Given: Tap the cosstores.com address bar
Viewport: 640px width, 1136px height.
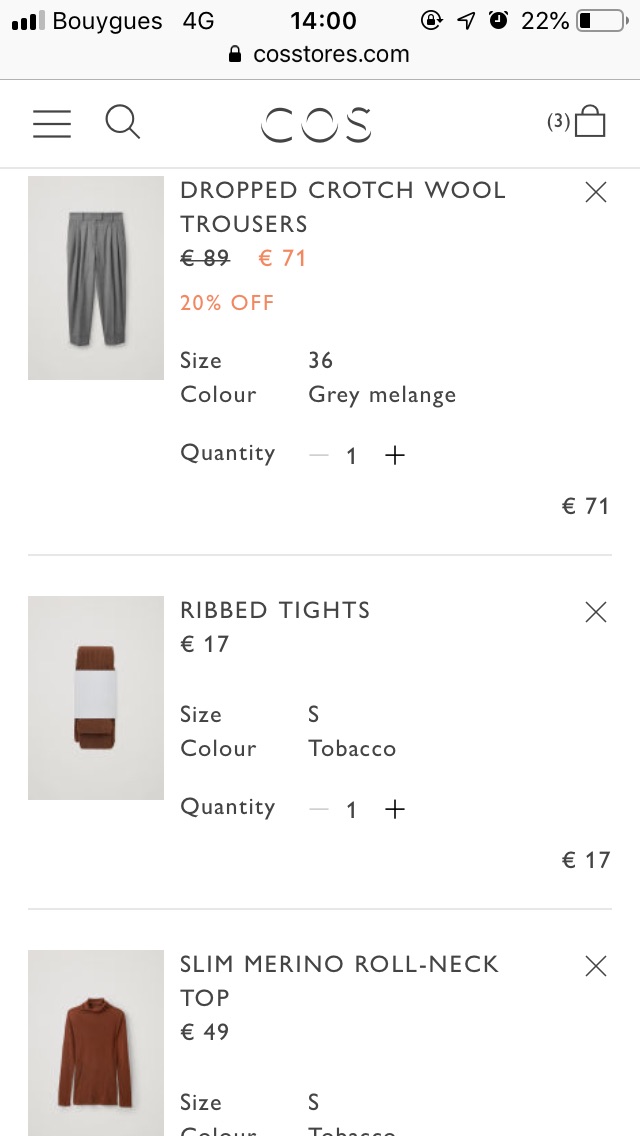Looking at the screenshot, I should (319, 54).
